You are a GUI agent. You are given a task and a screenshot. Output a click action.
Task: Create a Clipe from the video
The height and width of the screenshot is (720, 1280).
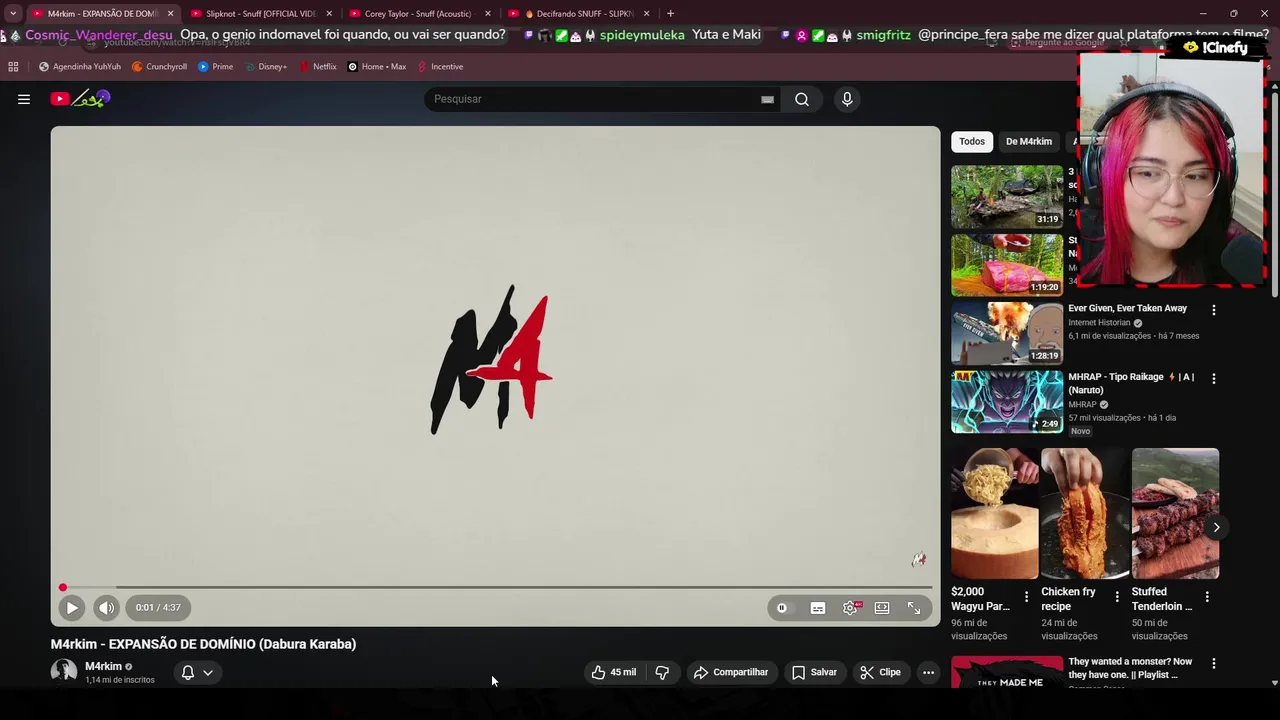pyautogui.click(x=880, y=672)
